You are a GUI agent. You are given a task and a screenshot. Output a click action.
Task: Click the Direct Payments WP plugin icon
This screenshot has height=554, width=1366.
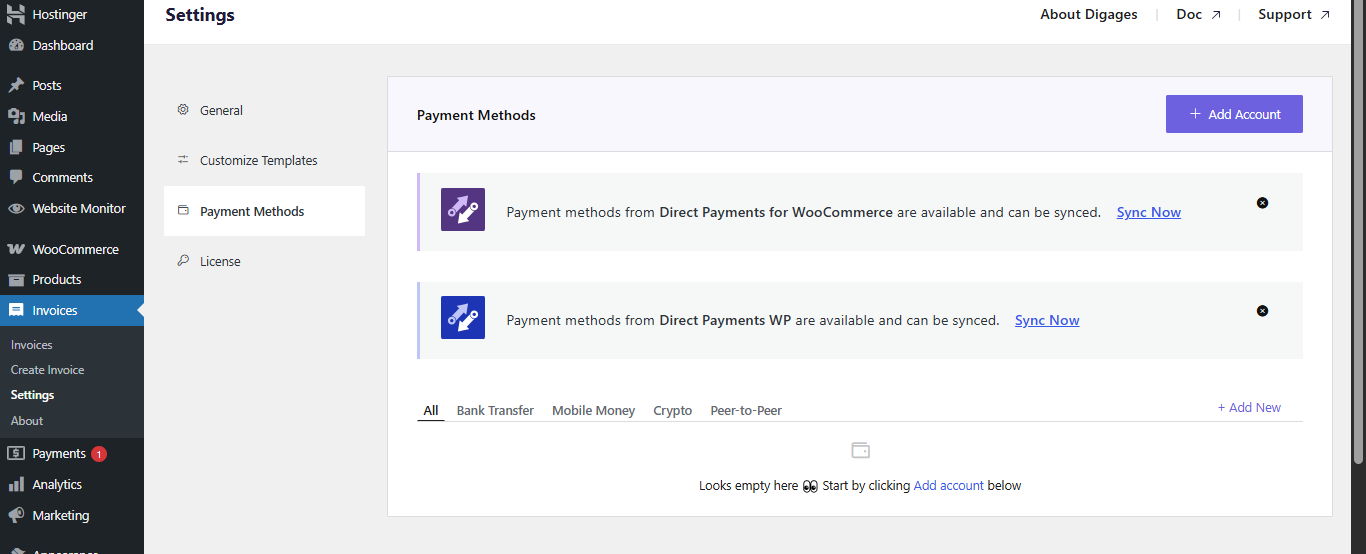click(463, 317)
